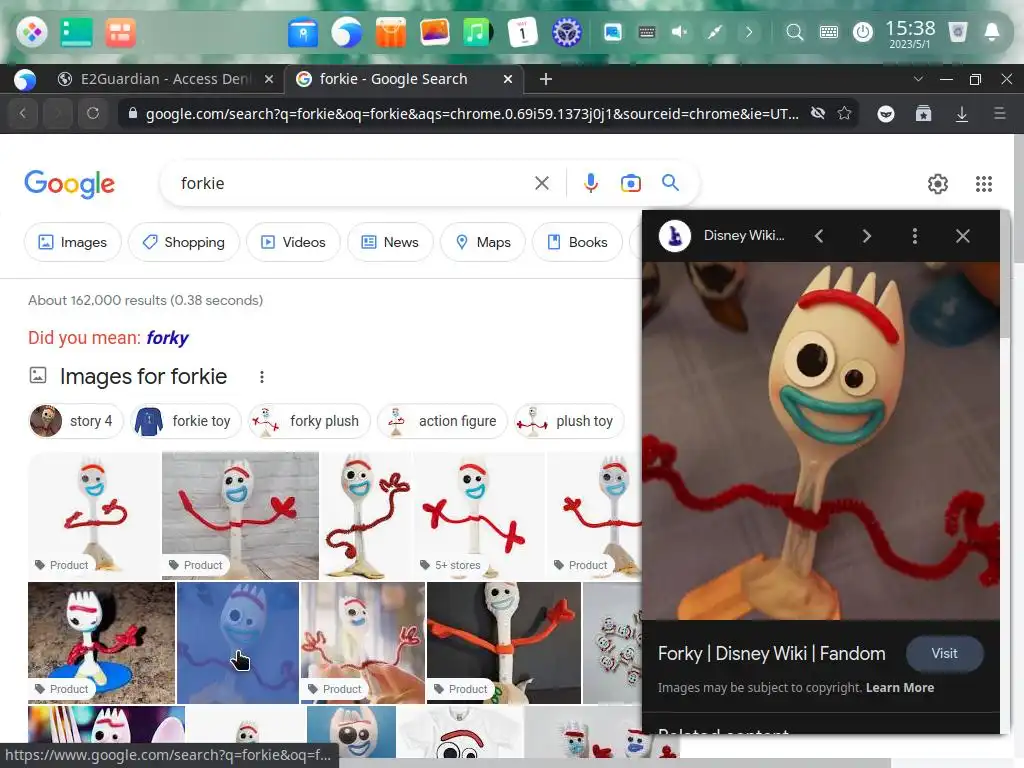This screenshot has height=768, width=1024.
Task: Open the launcher icon in the top panel
Action: point(31,31)
